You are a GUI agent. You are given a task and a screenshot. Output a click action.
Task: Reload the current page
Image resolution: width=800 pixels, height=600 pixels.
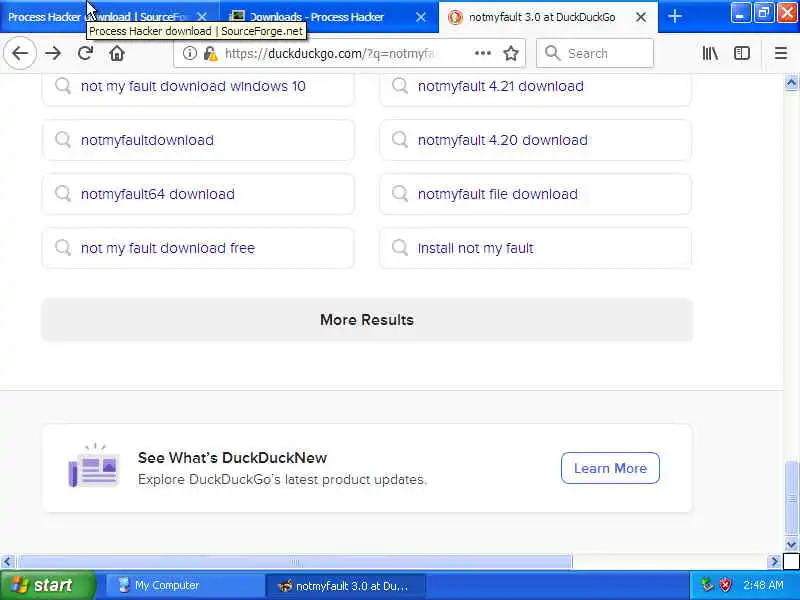[x=85, y=53]
